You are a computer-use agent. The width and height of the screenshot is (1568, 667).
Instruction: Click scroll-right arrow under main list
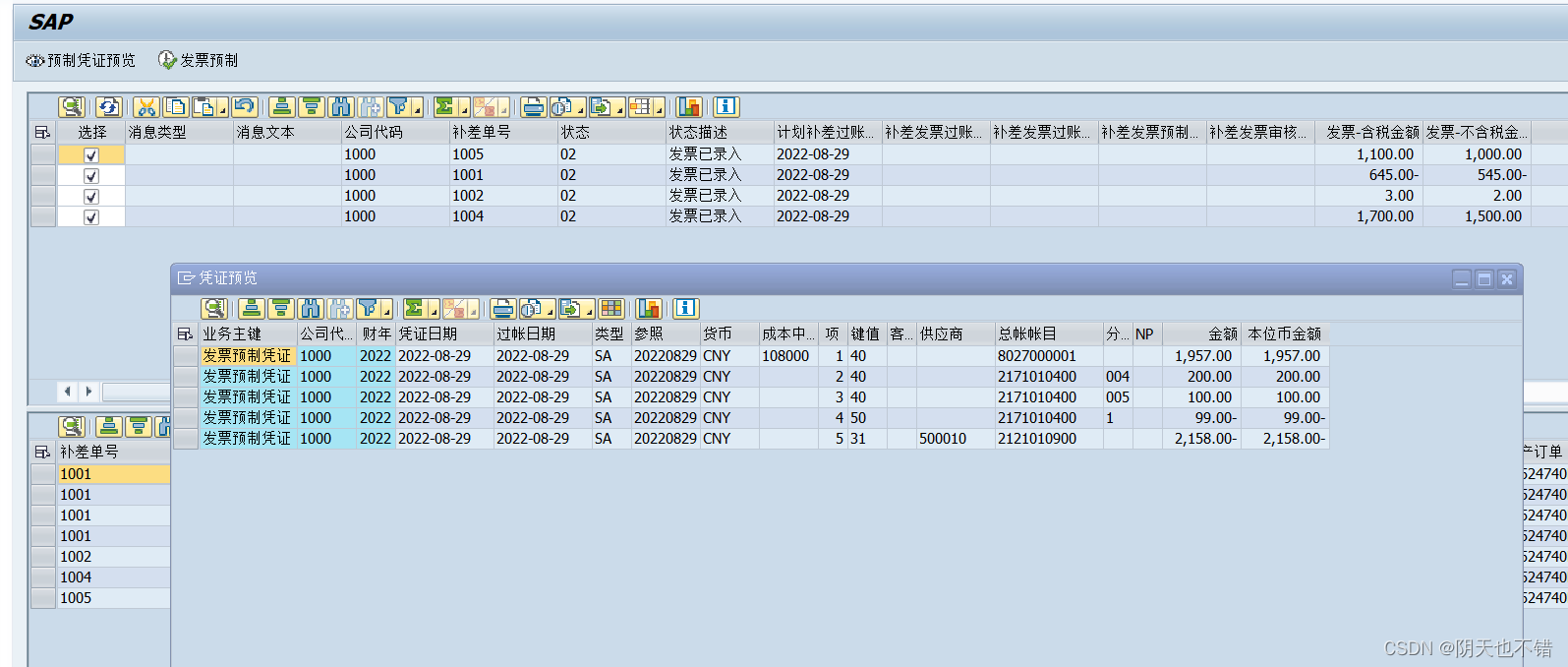(x=88, y=392)
